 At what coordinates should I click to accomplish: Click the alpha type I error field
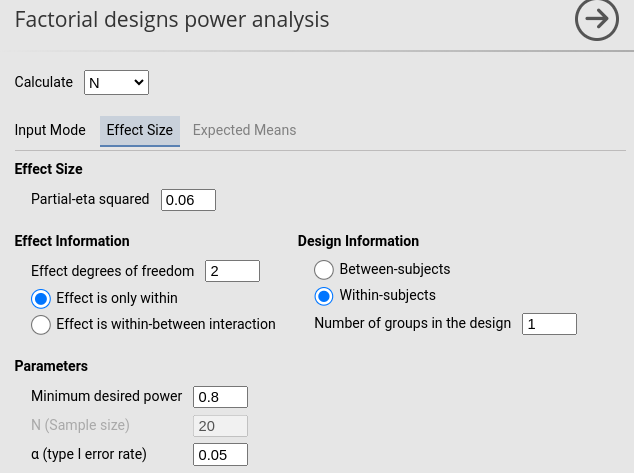point(220,455)
